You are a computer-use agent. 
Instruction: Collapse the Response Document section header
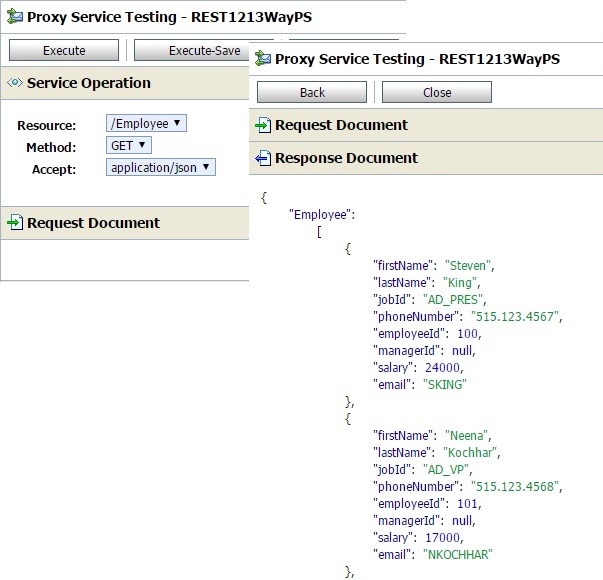coord(346,158)
